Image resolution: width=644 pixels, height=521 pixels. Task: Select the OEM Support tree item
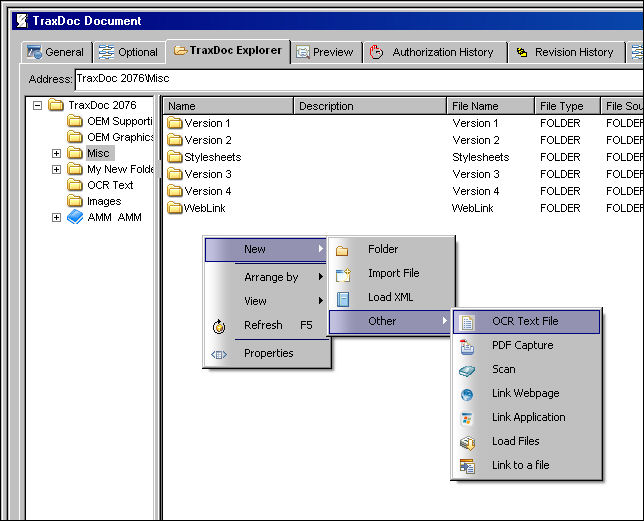pyautogui.click(x=120, y=121)
